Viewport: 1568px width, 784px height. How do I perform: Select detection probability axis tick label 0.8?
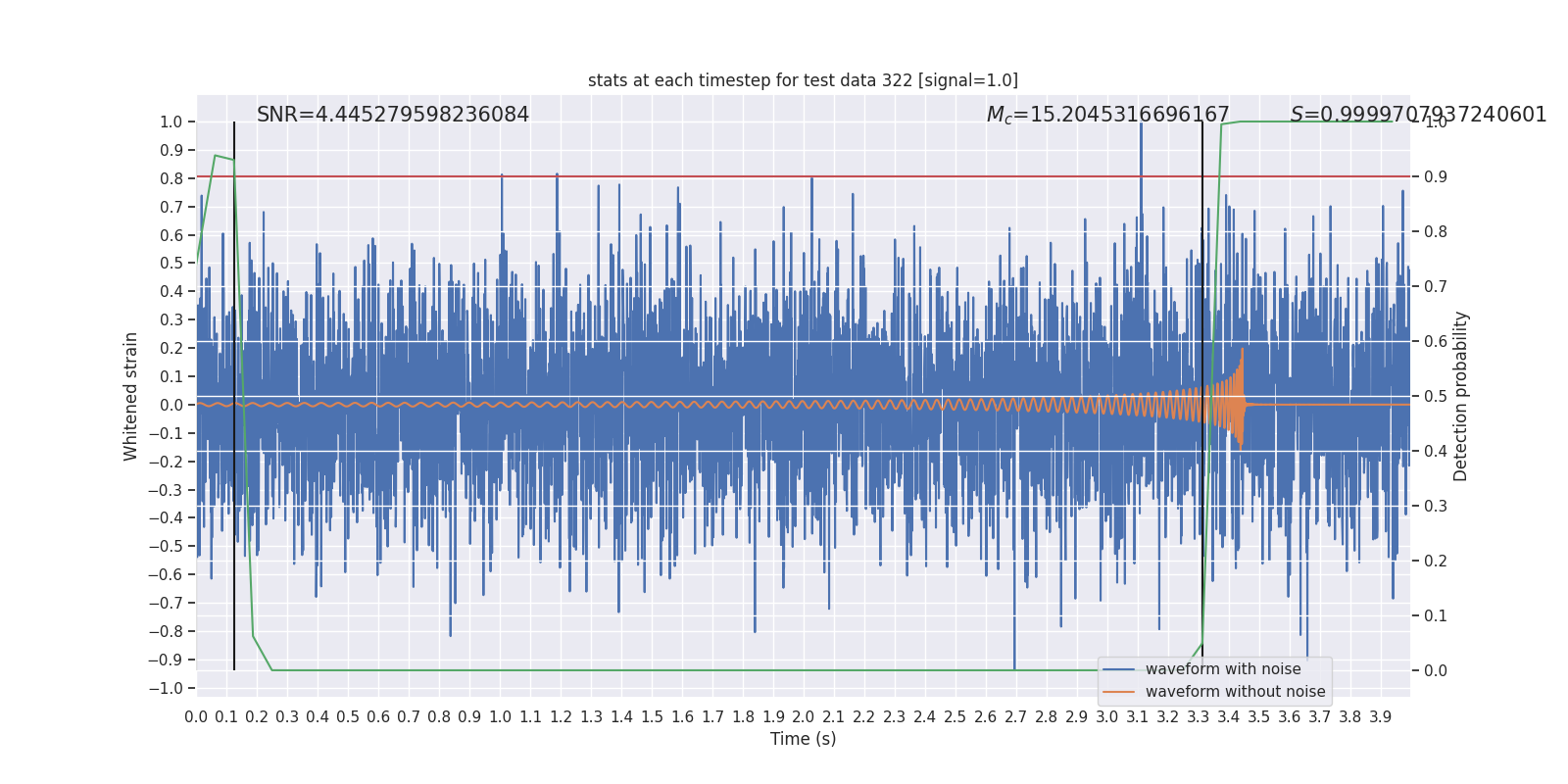[1436, 231]
